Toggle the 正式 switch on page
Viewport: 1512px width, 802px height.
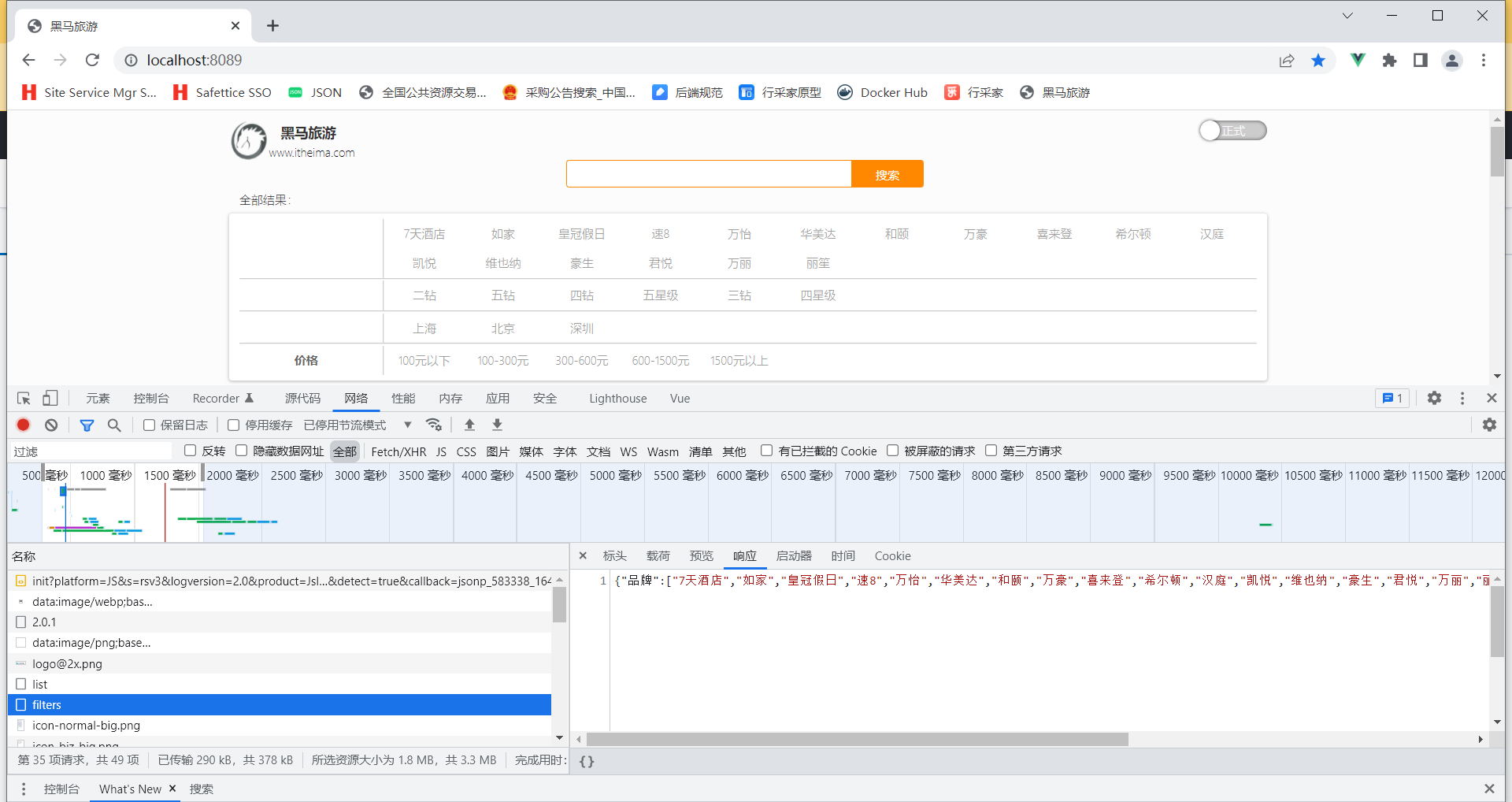click(1232, 131)
